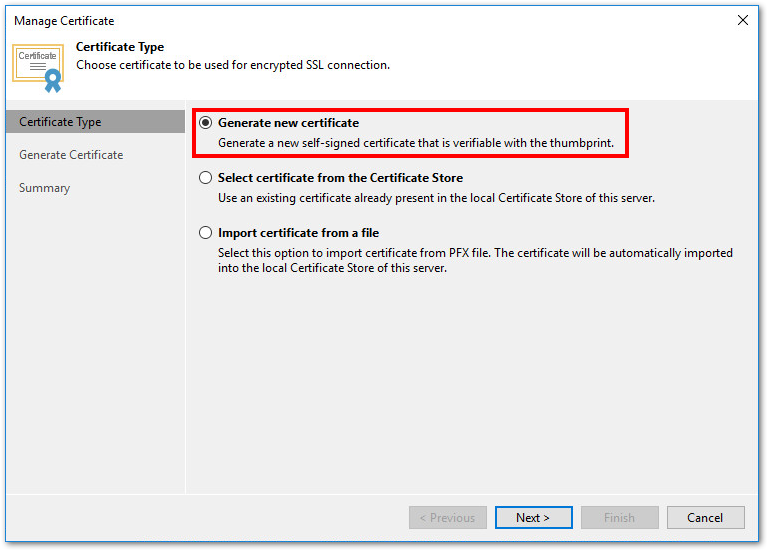Jump to the Summary sidebar step
Screen dimensions: 768x551
[x=44, y=188]
